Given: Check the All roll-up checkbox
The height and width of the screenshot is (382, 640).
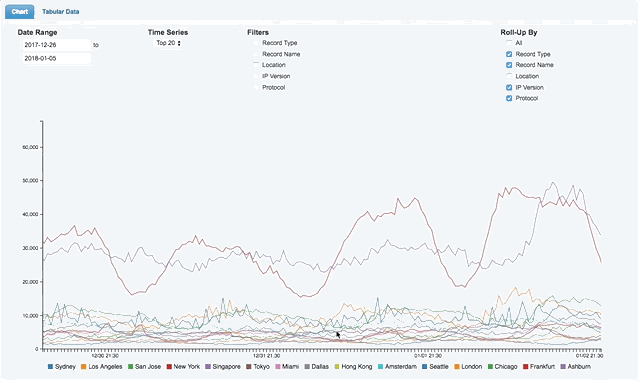Looking at the screenshot, I should [x=509, y=43].
